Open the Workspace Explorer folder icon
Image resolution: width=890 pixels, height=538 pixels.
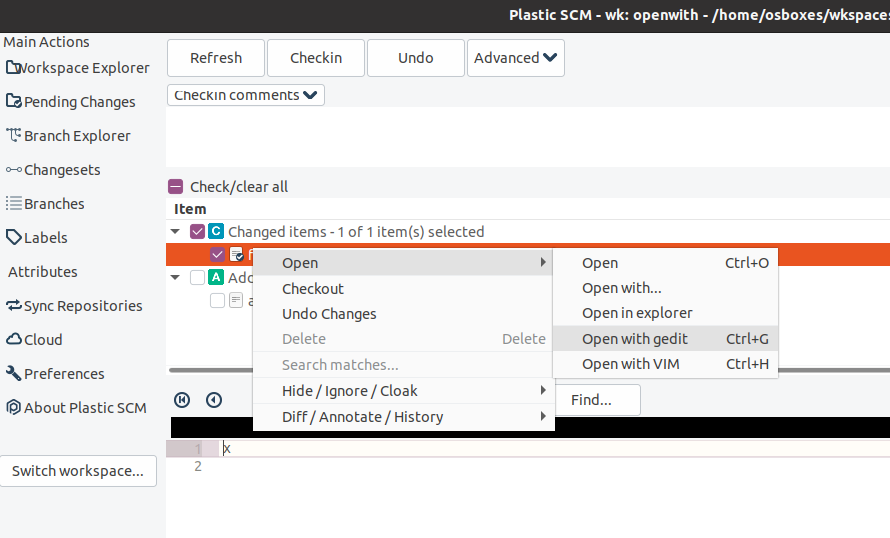(13, 68)
